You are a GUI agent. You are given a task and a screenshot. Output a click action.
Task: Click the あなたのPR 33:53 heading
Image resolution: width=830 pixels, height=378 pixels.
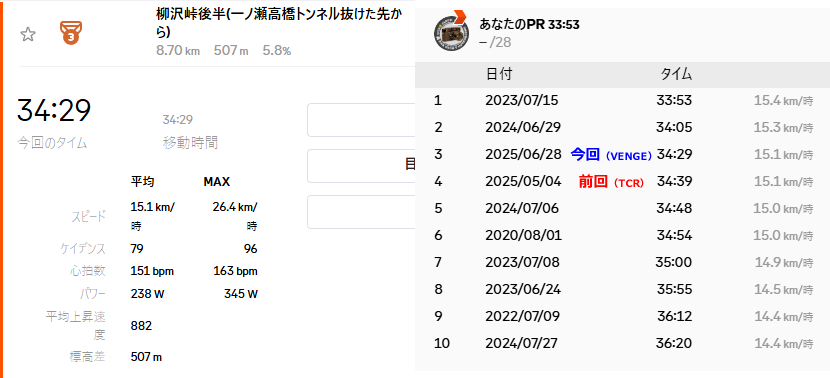[x=529, y=24]
